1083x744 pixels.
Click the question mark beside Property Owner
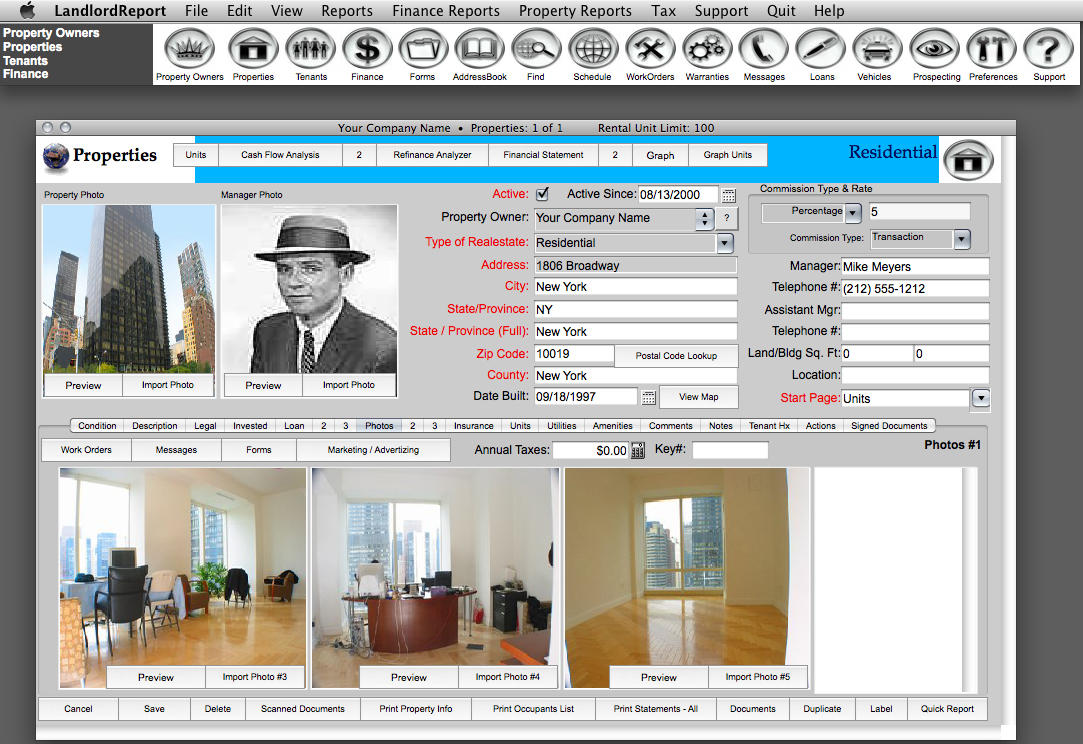(x=727, y=218)
